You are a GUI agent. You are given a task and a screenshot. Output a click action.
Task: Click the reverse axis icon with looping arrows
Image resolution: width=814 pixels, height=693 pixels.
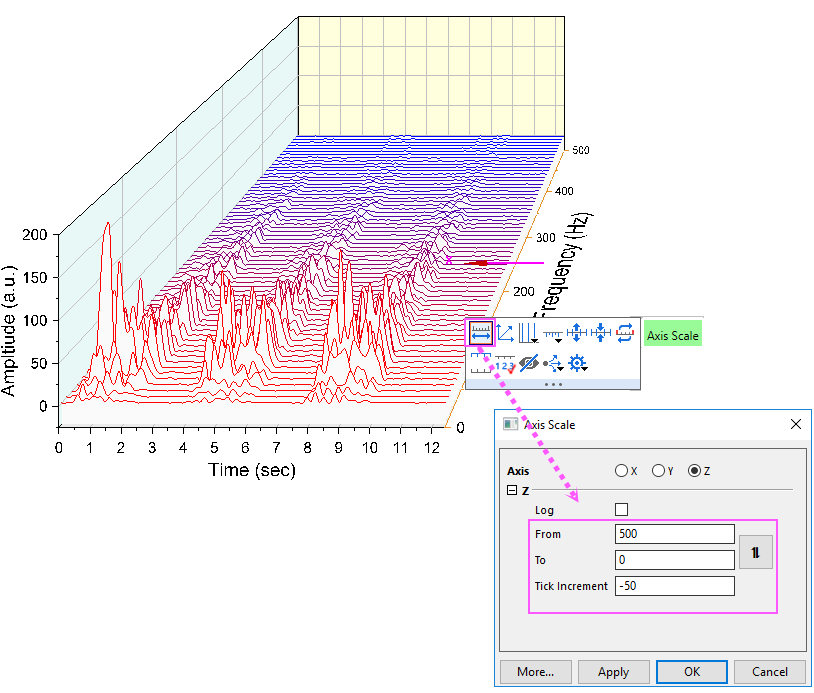[x=625, y=333]
